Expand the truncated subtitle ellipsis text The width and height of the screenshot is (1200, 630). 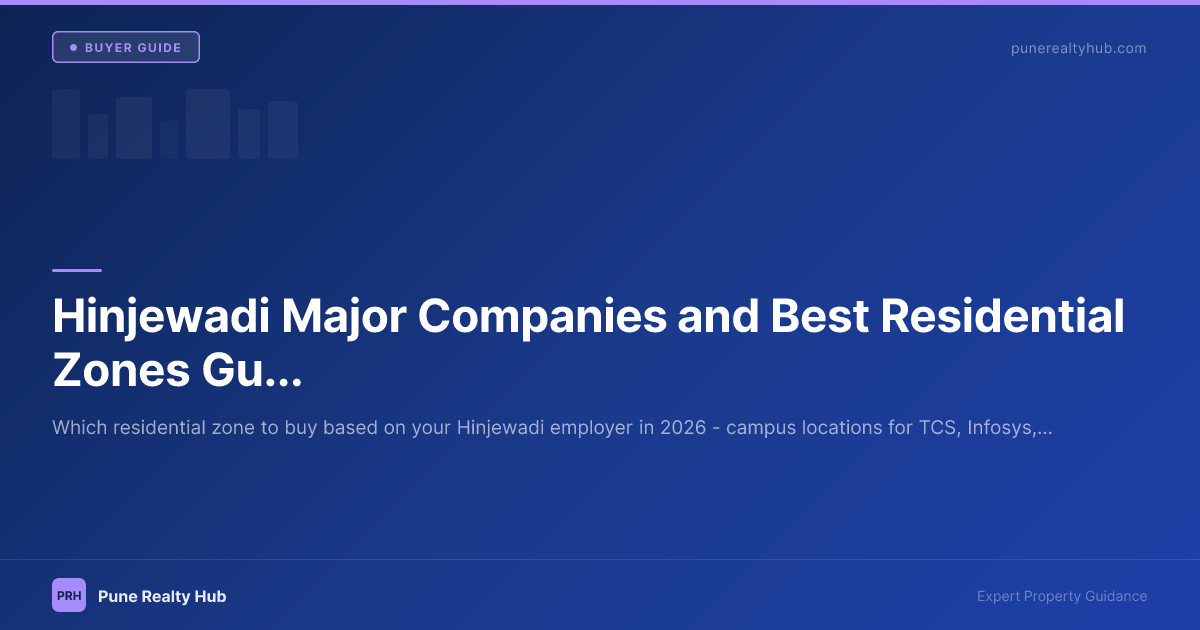(1042, 427)
